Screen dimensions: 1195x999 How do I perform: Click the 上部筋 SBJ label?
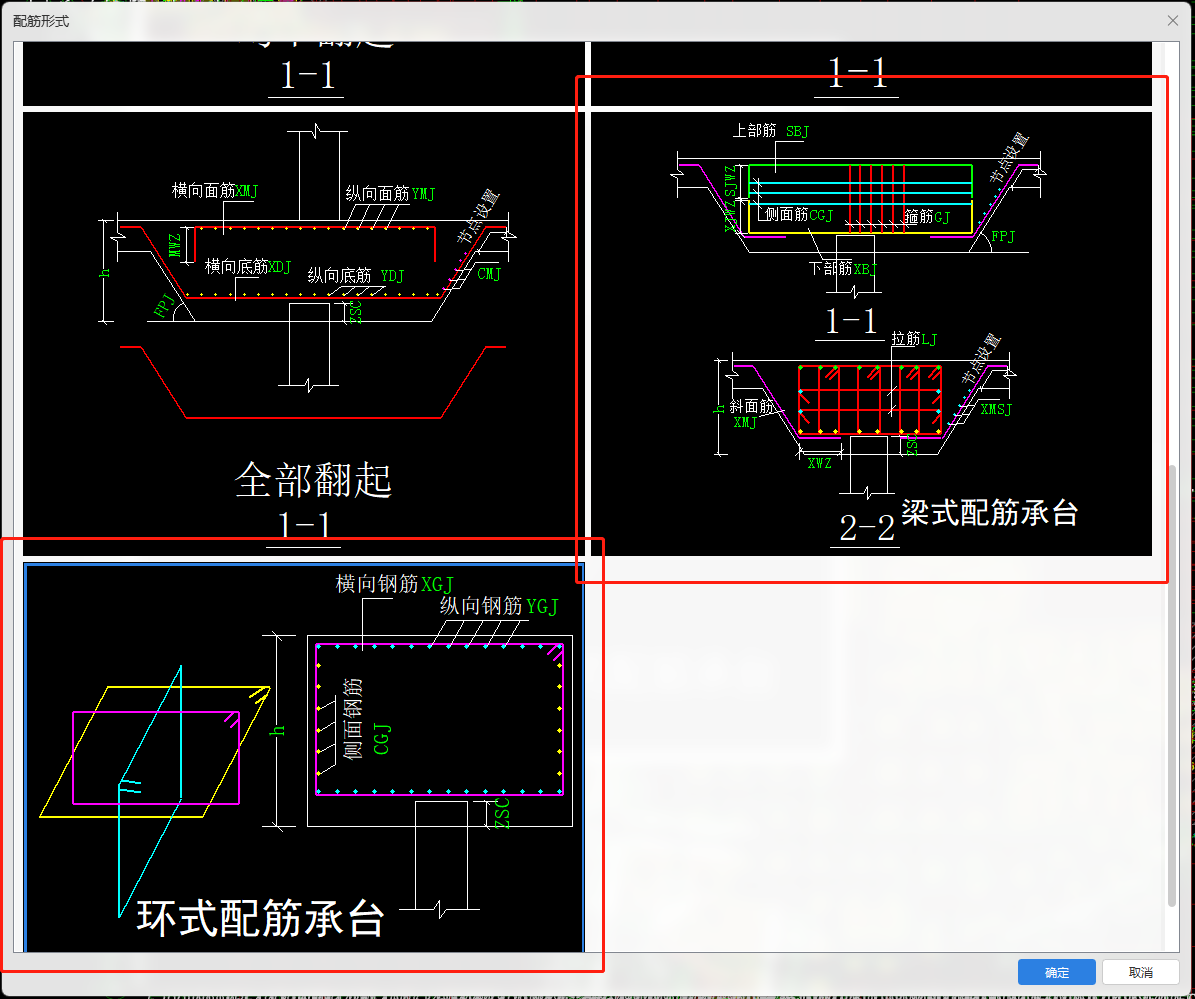click(771, 131)
